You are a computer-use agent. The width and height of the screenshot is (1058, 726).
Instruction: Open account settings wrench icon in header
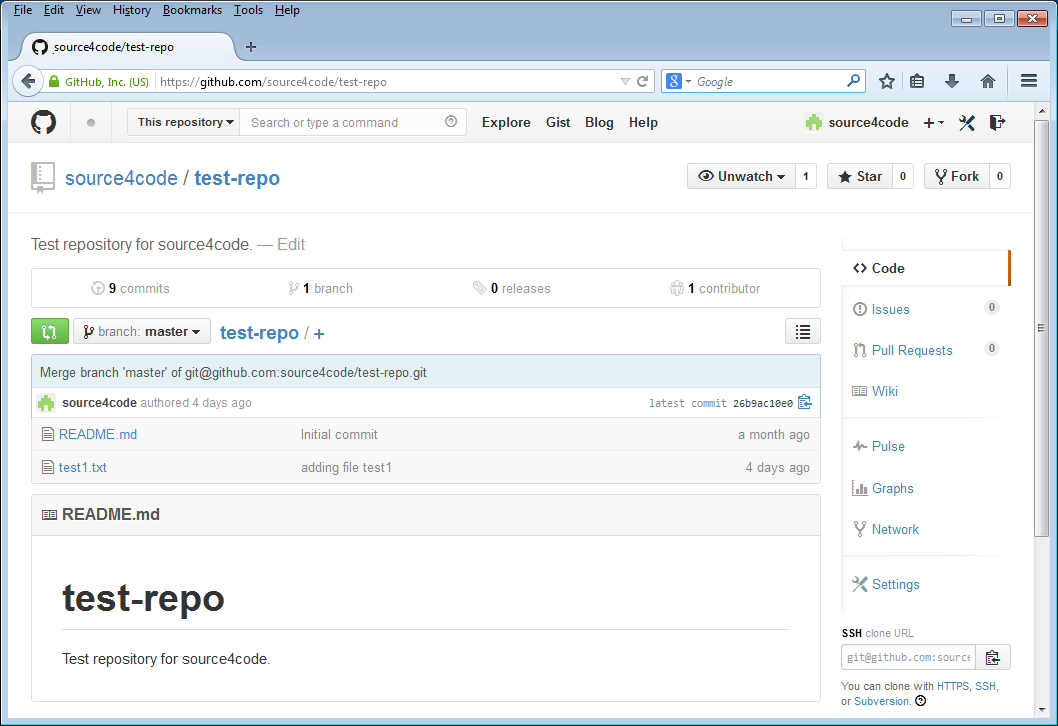(966, 123)
